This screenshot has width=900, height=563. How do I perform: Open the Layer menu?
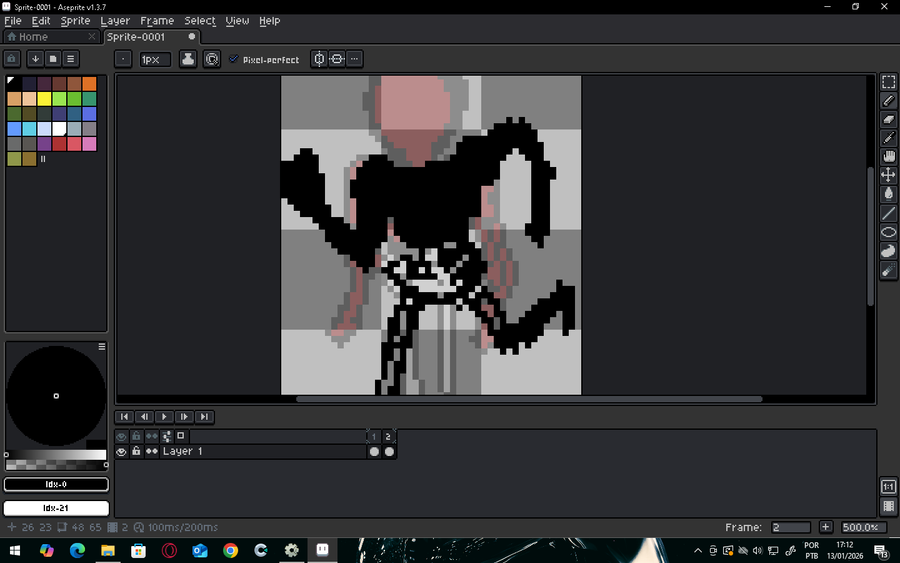(115, 21)
